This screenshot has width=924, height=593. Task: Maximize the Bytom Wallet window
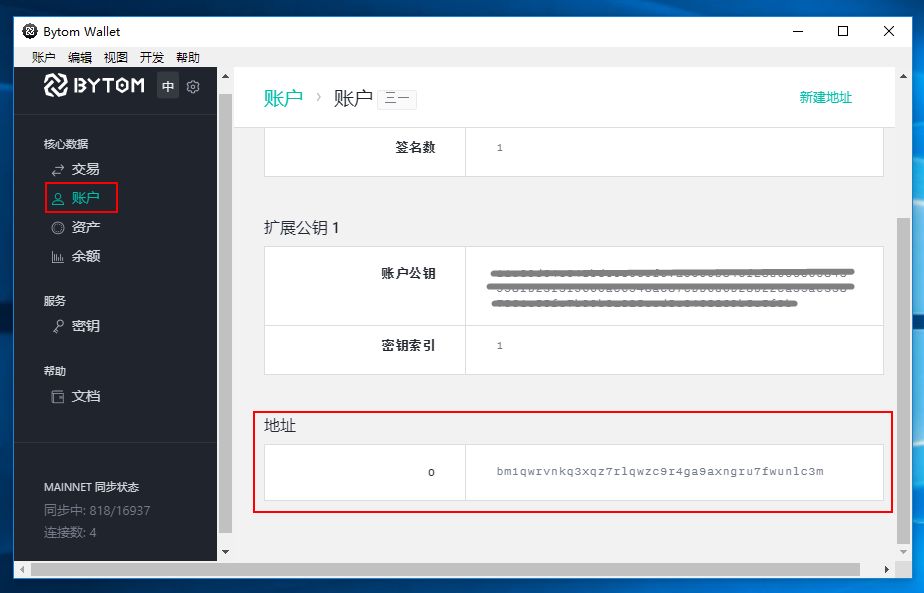pos(843,31)
